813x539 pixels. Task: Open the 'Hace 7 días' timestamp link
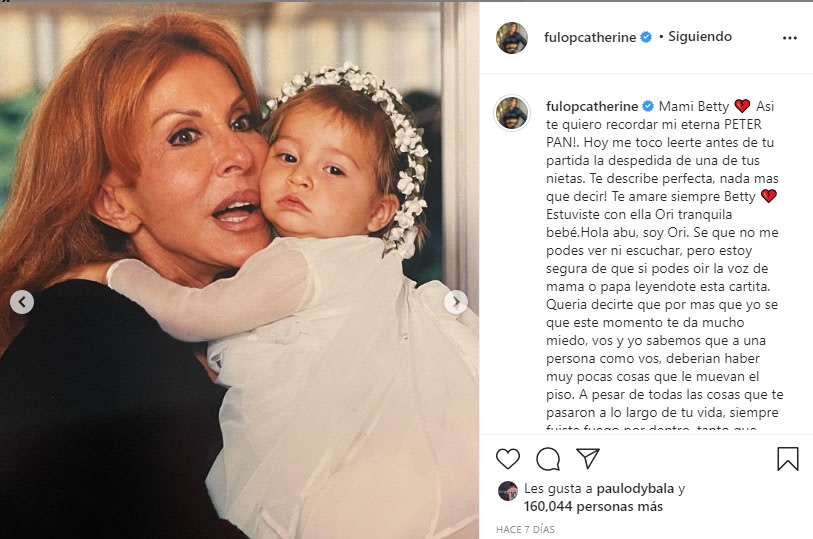pyautogui.click(x=526, y=529)
